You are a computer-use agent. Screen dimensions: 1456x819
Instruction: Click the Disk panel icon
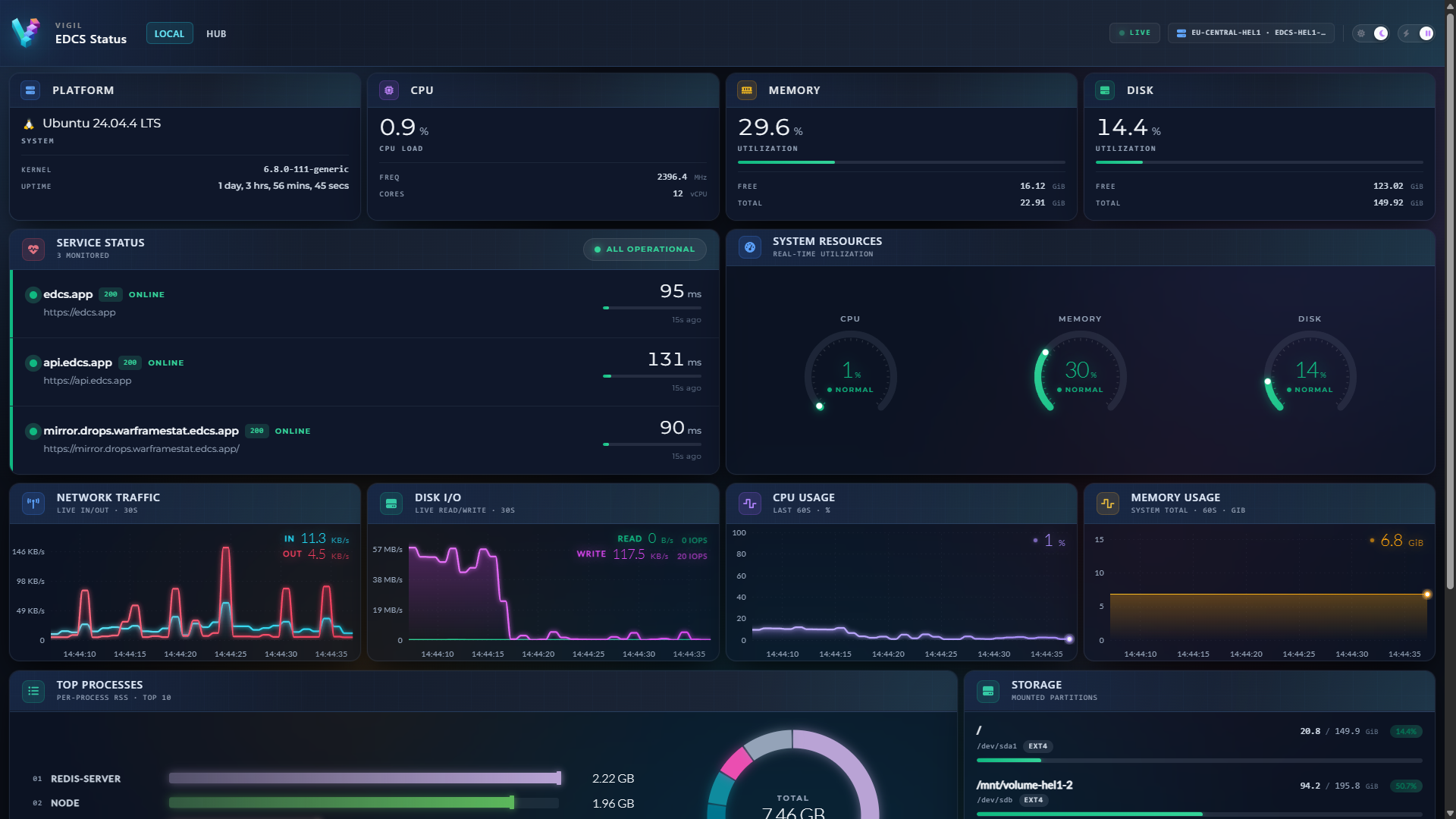pyautogui.click(x=1105, y=90)
